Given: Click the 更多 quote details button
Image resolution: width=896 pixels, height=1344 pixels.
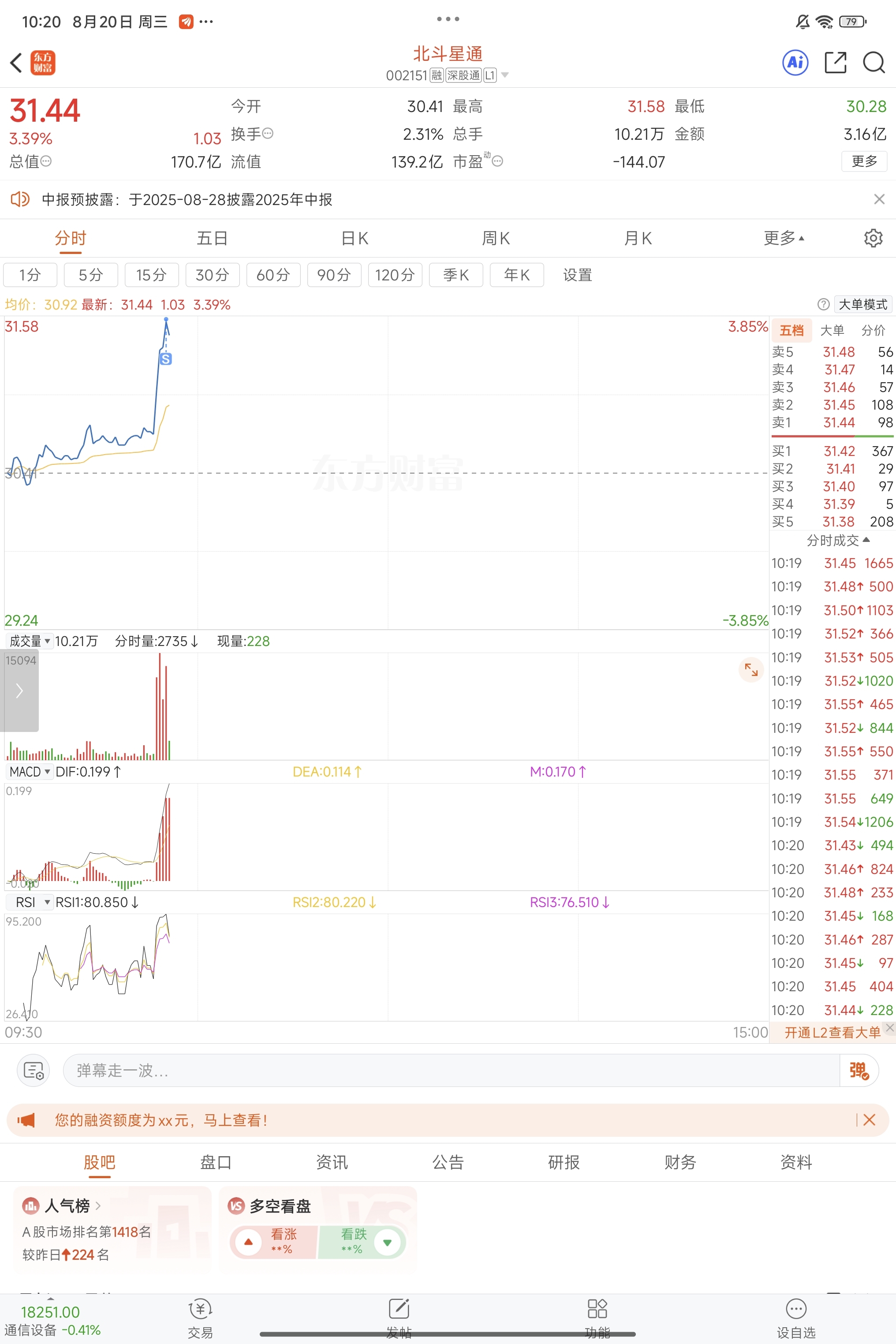Looking at the screenshot, I should click(x=864, y=161).
